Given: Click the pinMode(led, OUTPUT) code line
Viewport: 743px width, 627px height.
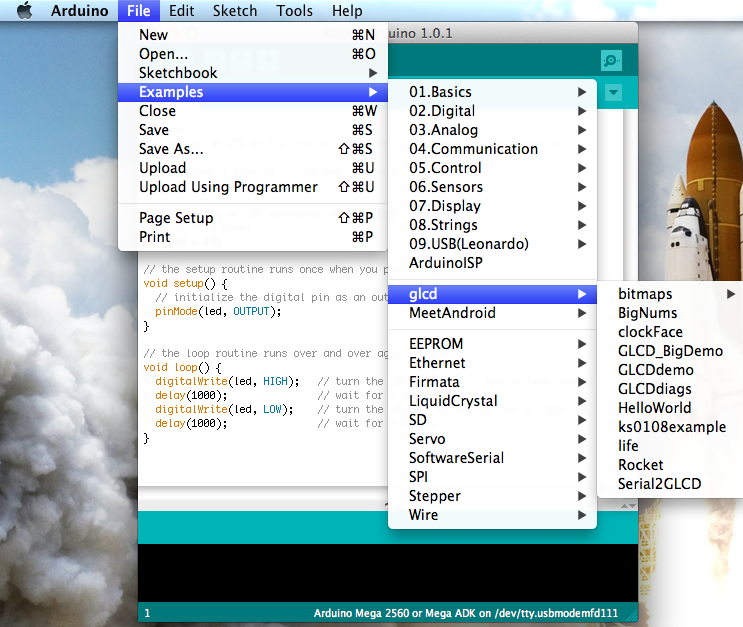Looking at the screenshot, I should click(x=218, y=311).
